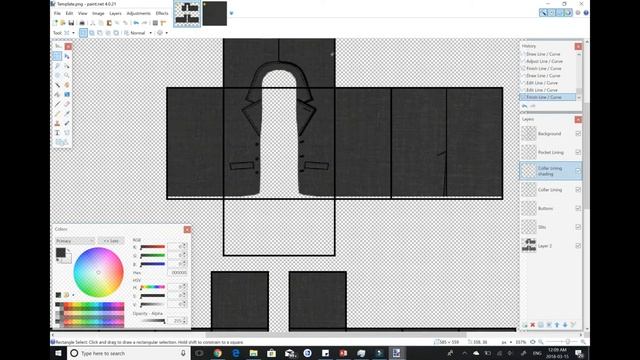Screen dimensions: 640x360
Task: Click the undo arrow in History panel
Action: (x=524, y=106)
